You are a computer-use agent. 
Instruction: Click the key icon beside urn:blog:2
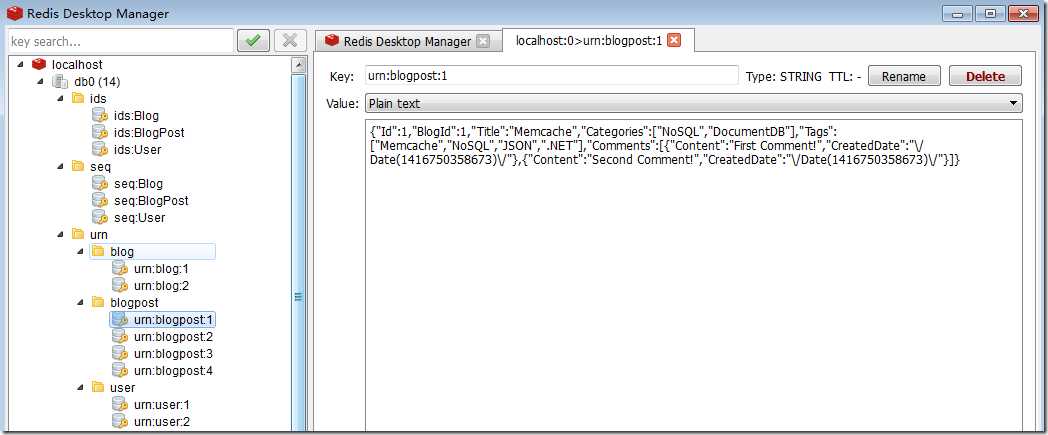click(120, 285)
